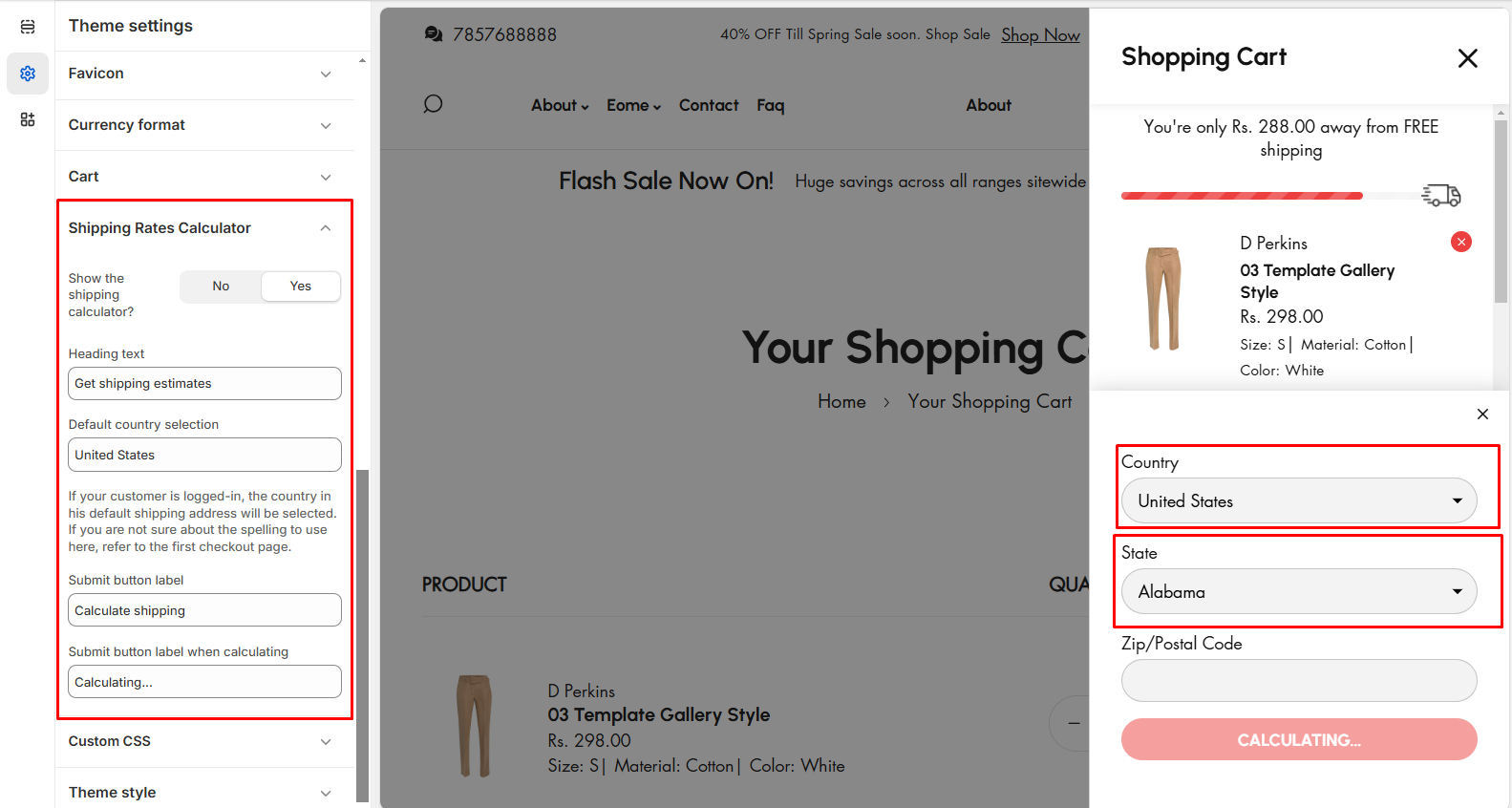
Task: Open 03 Template Gallery Style in cart drawer
Action: coord(1317,282)
